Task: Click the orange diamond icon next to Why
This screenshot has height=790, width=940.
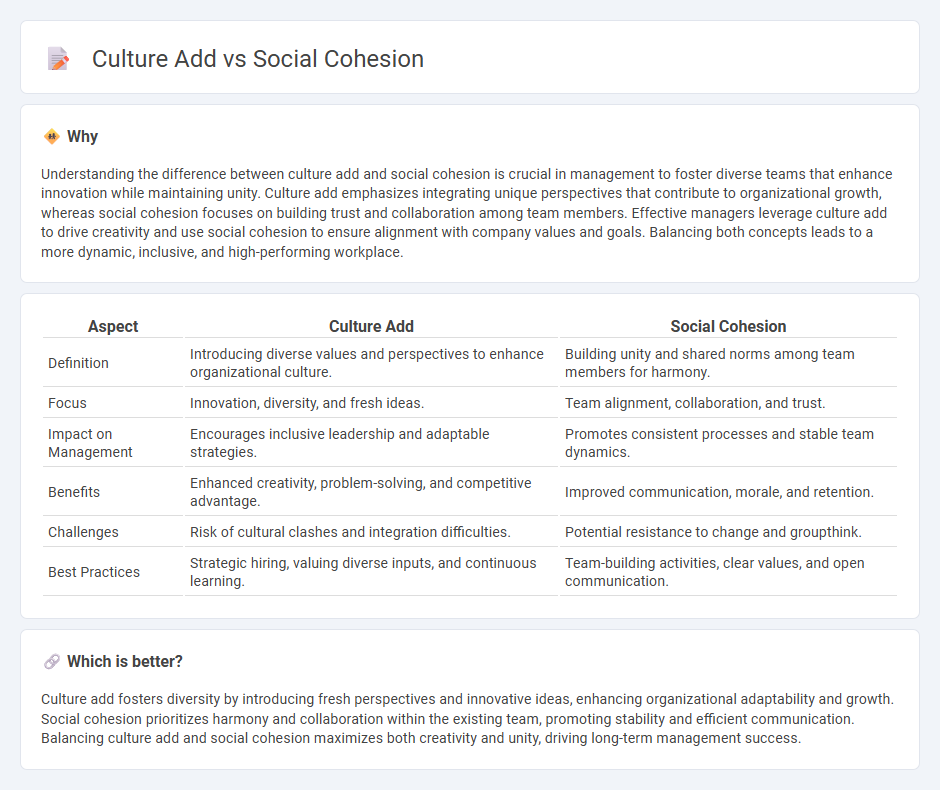Action: click(x=52, y=137)
